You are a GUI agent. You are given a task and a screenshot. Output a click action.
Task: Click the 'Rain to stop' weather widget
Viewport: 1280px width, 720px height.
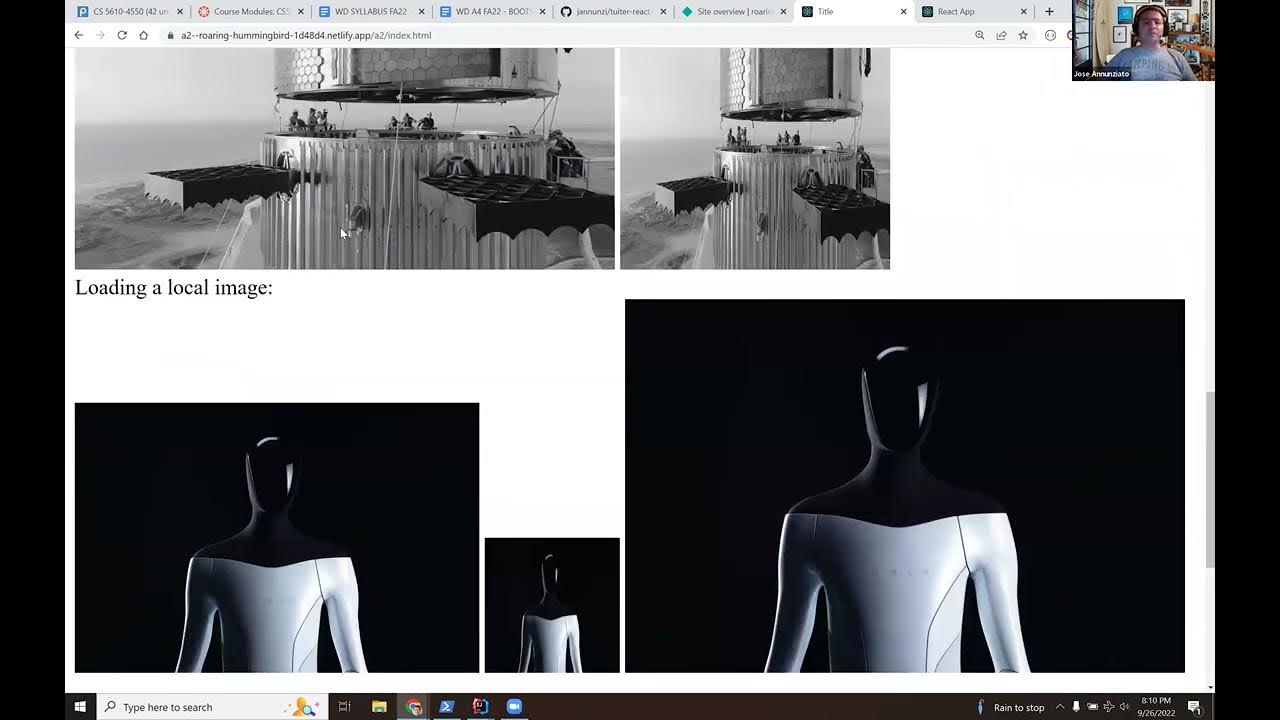(1010, 707)
